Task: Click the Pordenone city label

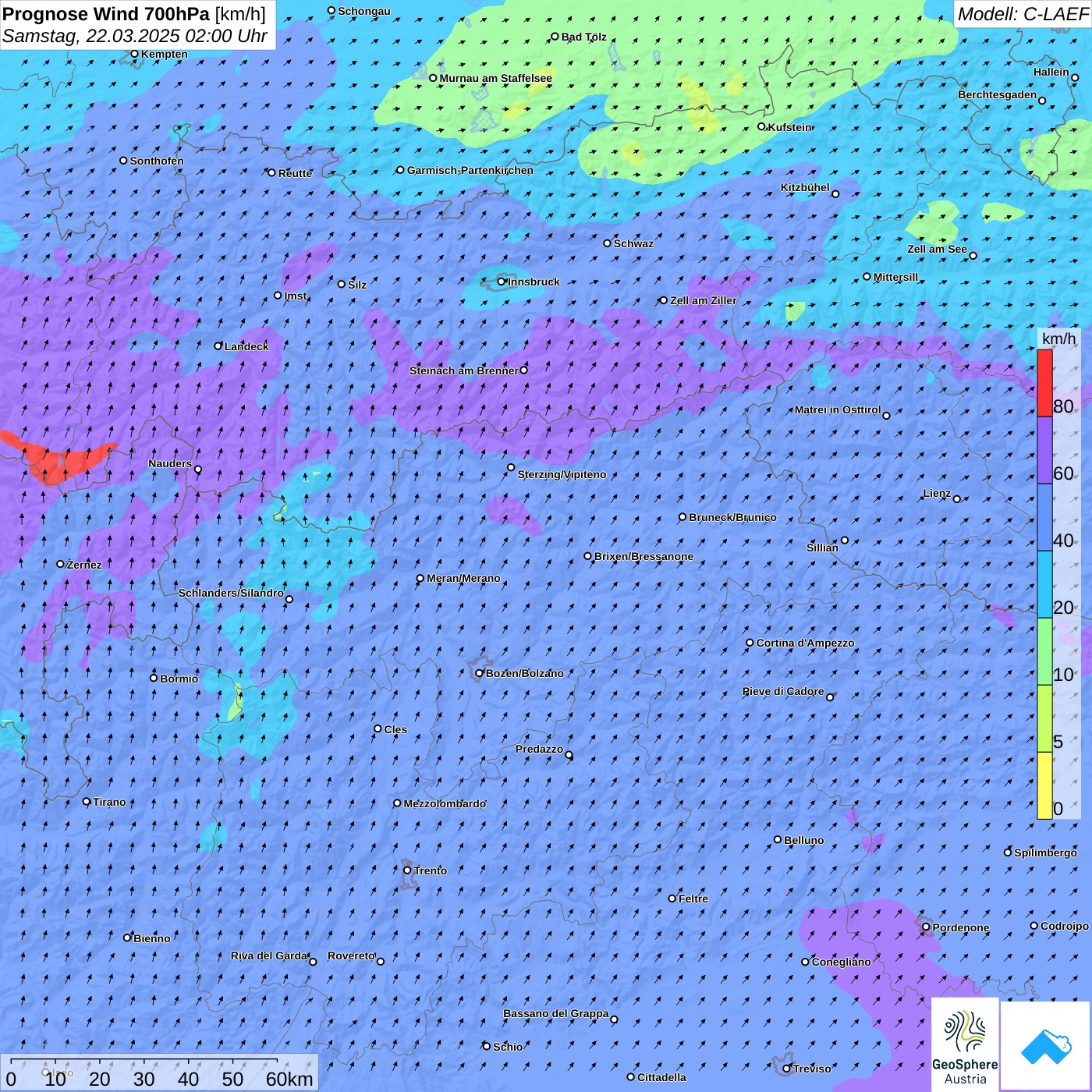Action: 960,927
